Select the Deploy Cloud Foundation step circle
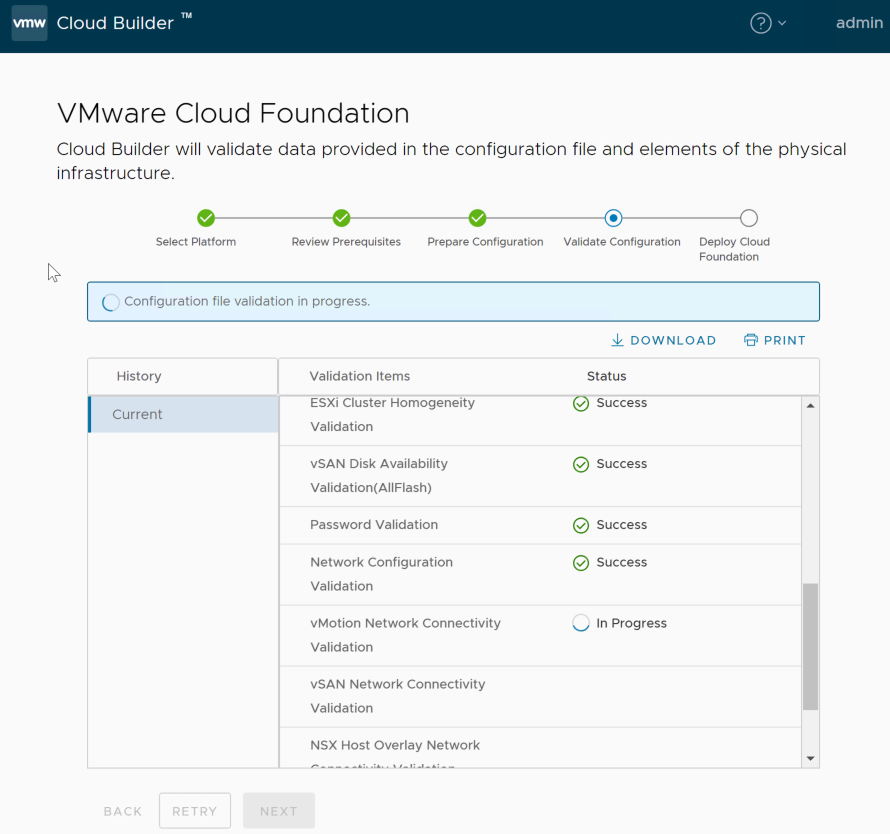The width and height of the screenshot is (890, 834). (749, 218)
